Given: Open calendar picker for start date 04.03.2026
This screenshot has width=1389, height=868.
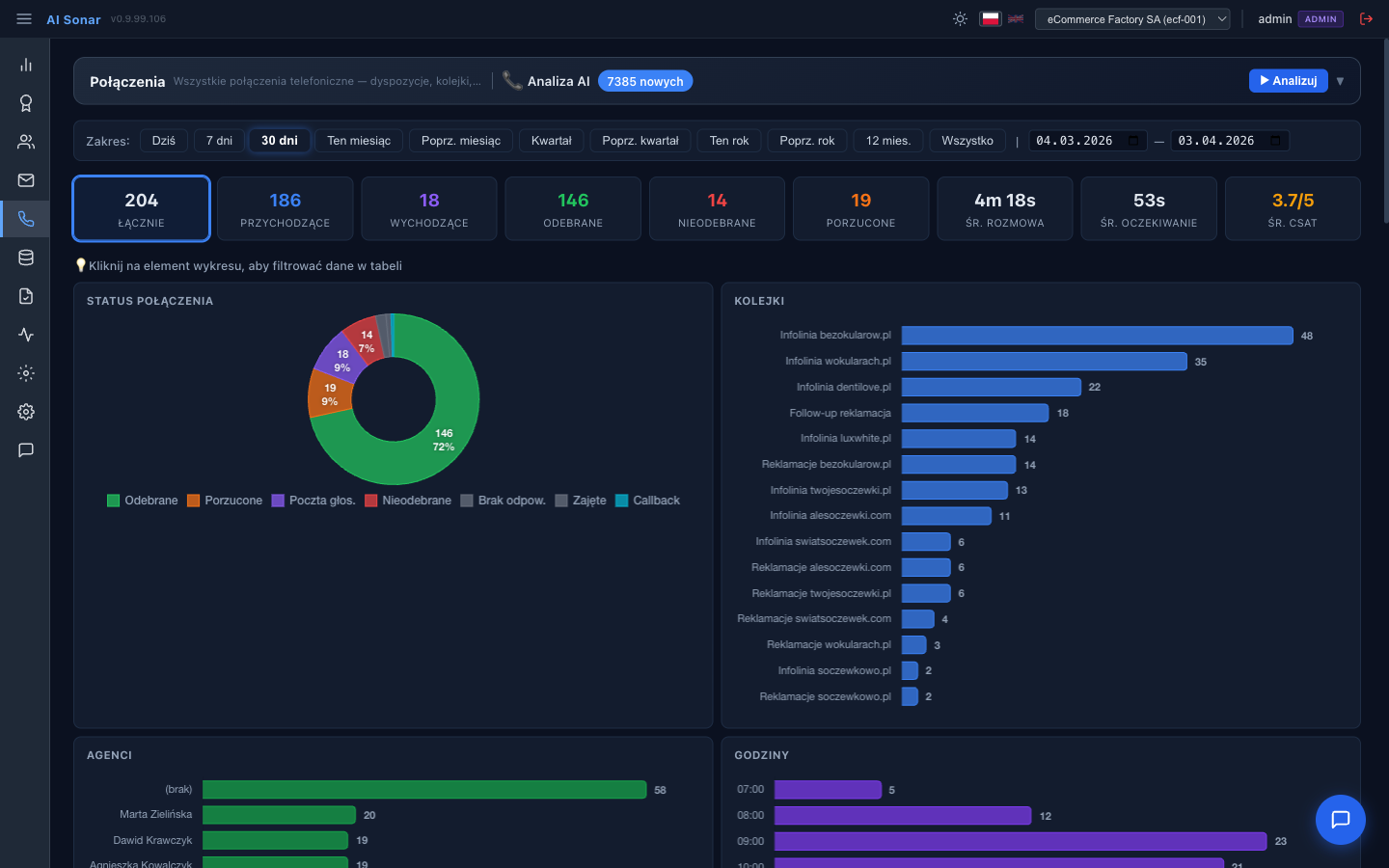Looking at the screenshot, I should coord(1133,141).
